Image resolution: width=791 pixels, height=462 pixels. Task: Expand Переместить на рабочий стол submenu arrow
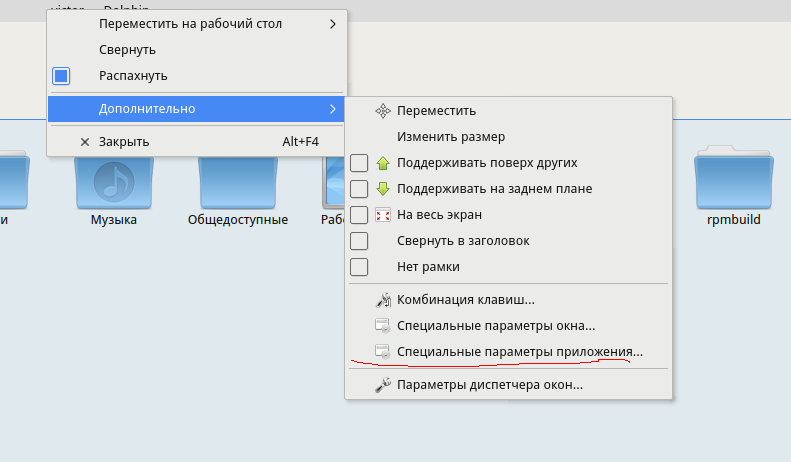(x=332, y=24)
